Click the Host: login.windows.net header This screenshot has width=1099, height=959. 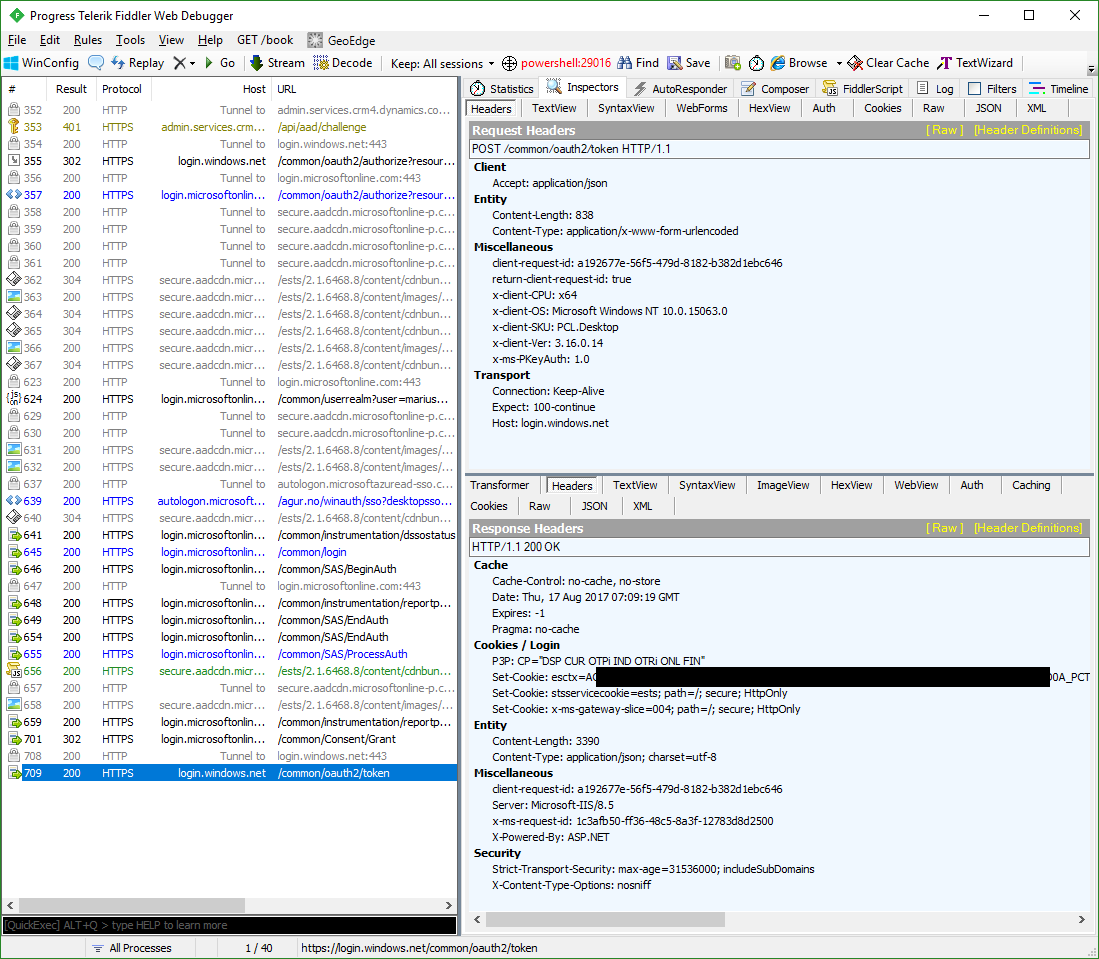(x=550, y=423)
